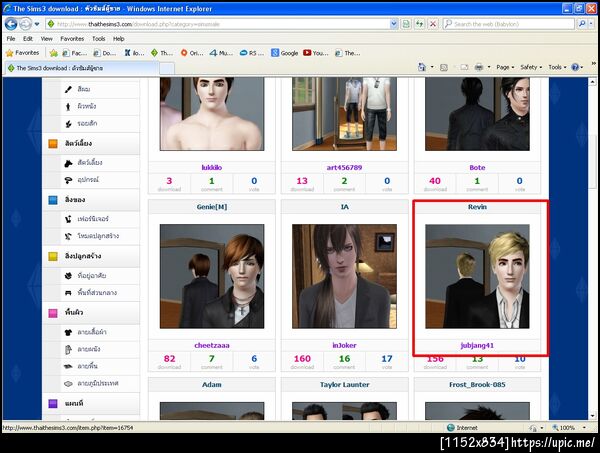600x453 pixels.
Task: Open the Help menu
Action: tap(119, 39)
